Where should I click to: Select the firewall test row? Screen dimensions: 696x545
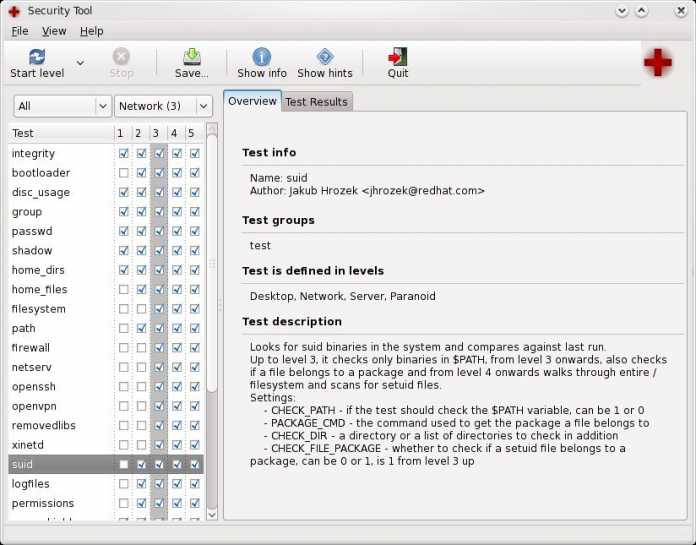106,348
